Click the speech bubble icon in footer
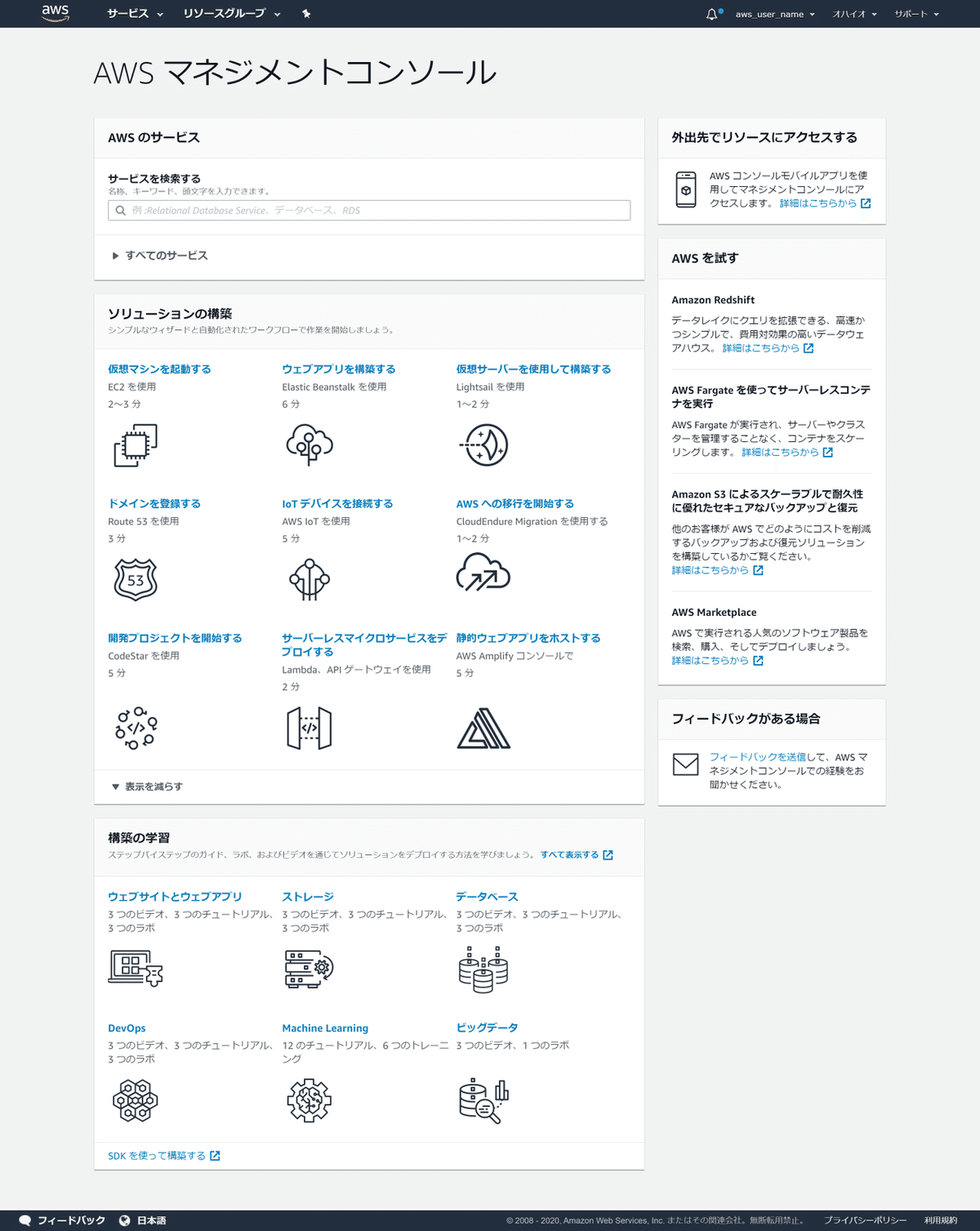 click(x=24, y=1220)
